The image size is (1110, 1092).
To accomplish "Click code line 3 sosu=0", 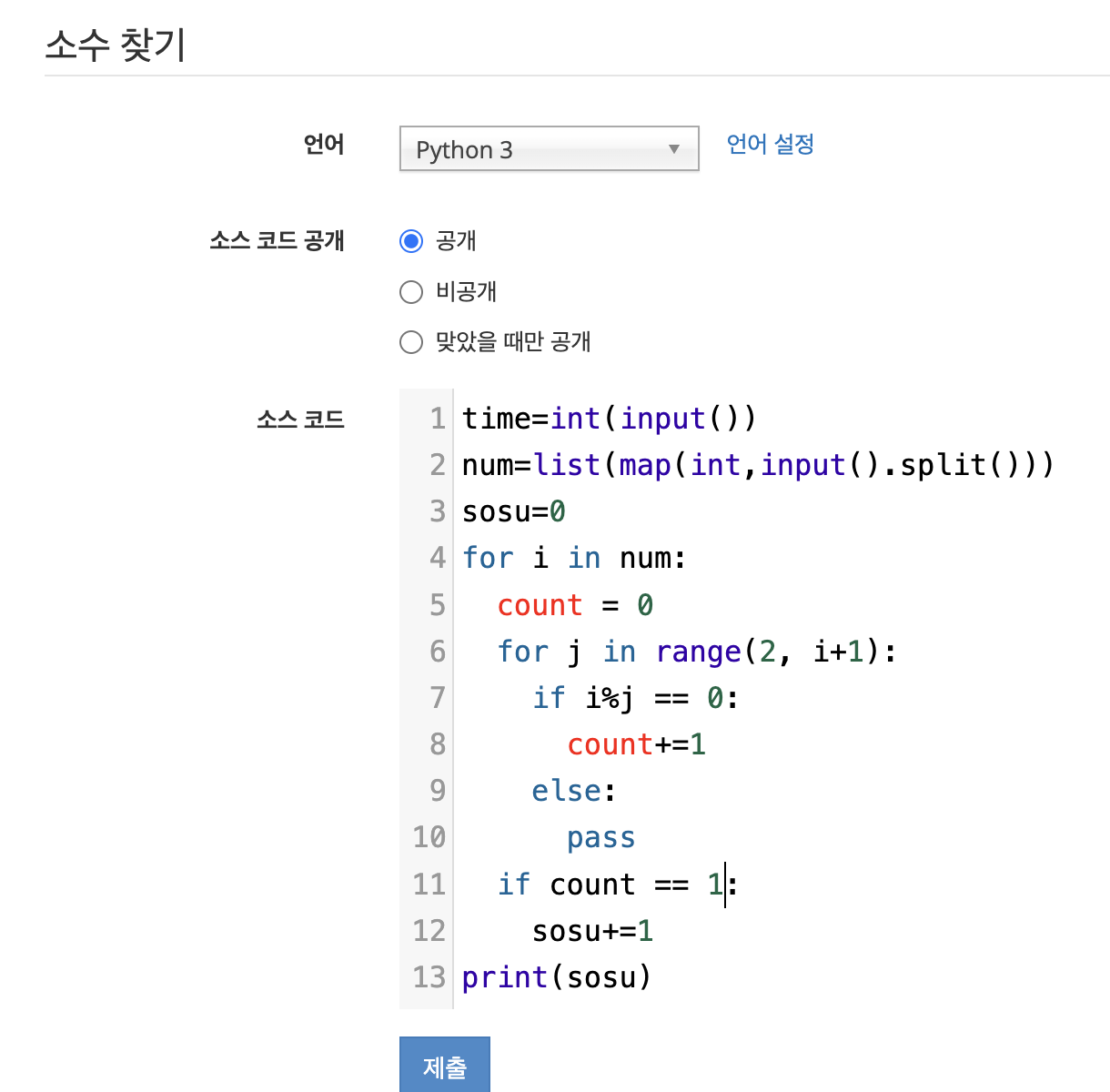I will coord(514,511).
